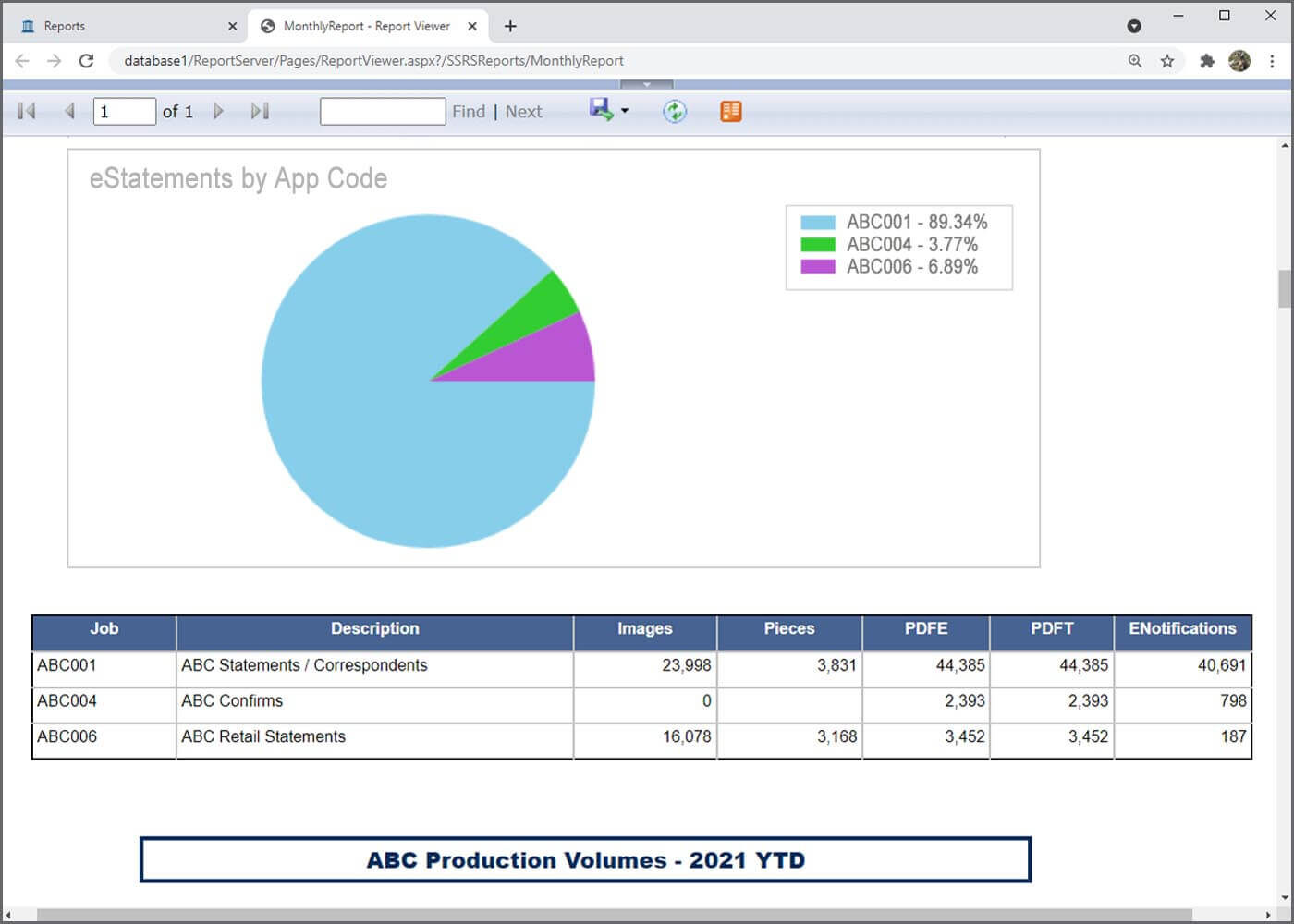Click the Find link

(x=469, y=112)
